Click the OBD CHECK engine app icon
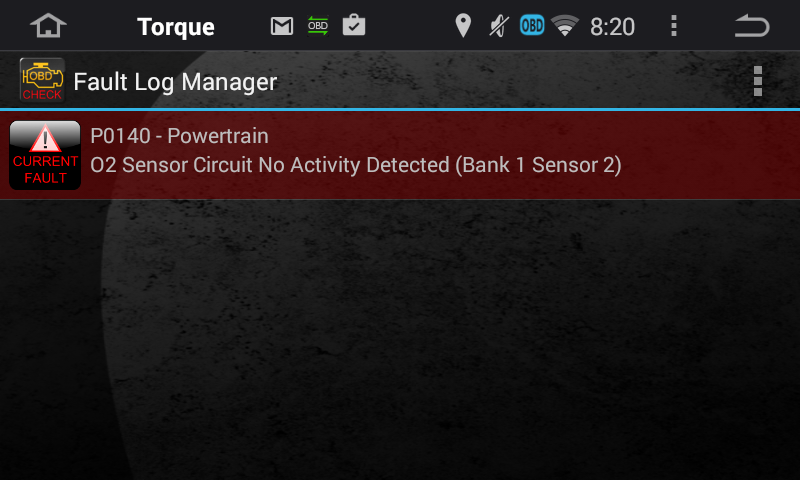 (x=42, y=80)
